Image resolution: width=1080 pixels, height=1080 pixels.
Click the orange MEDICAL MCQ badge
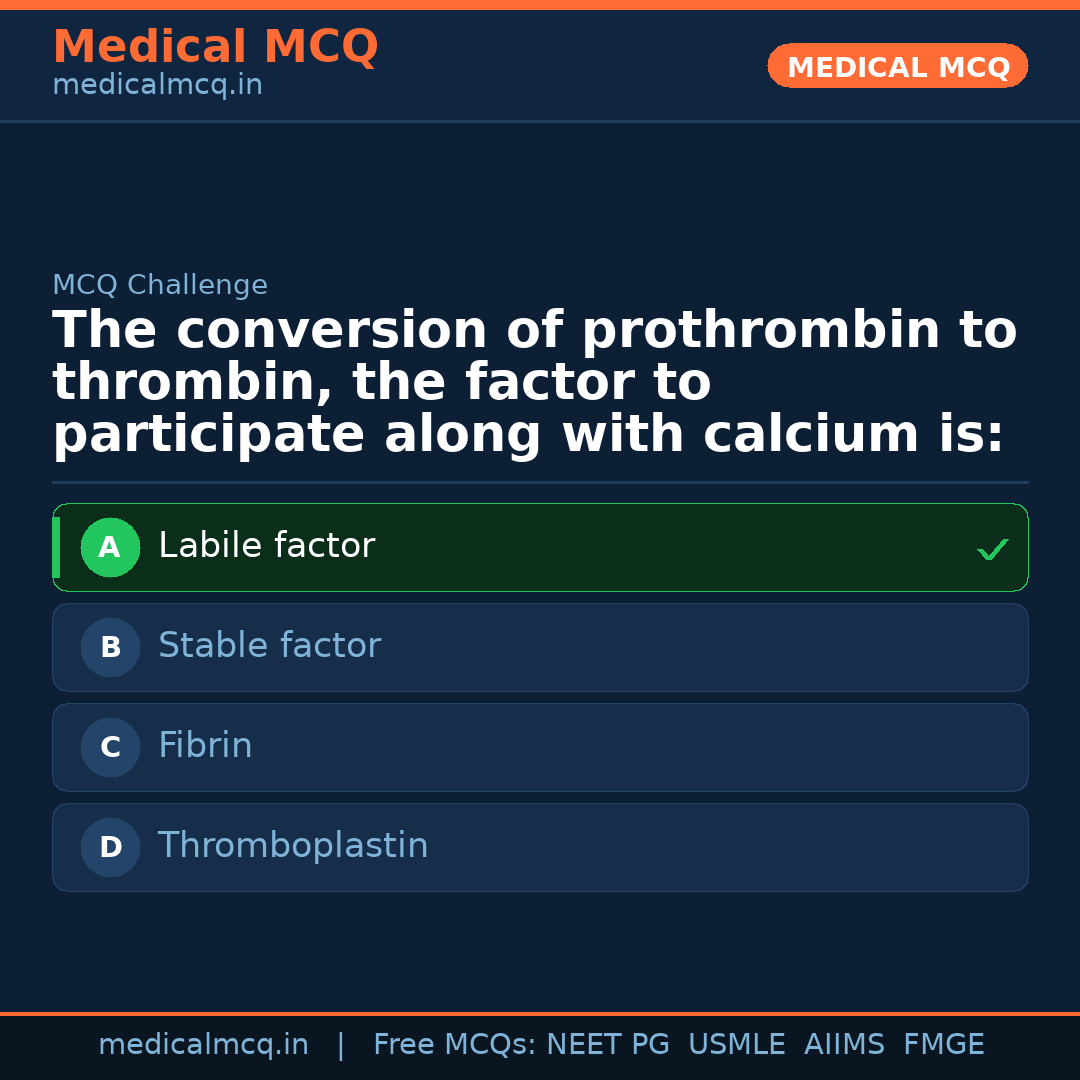(x=897, y=66)
